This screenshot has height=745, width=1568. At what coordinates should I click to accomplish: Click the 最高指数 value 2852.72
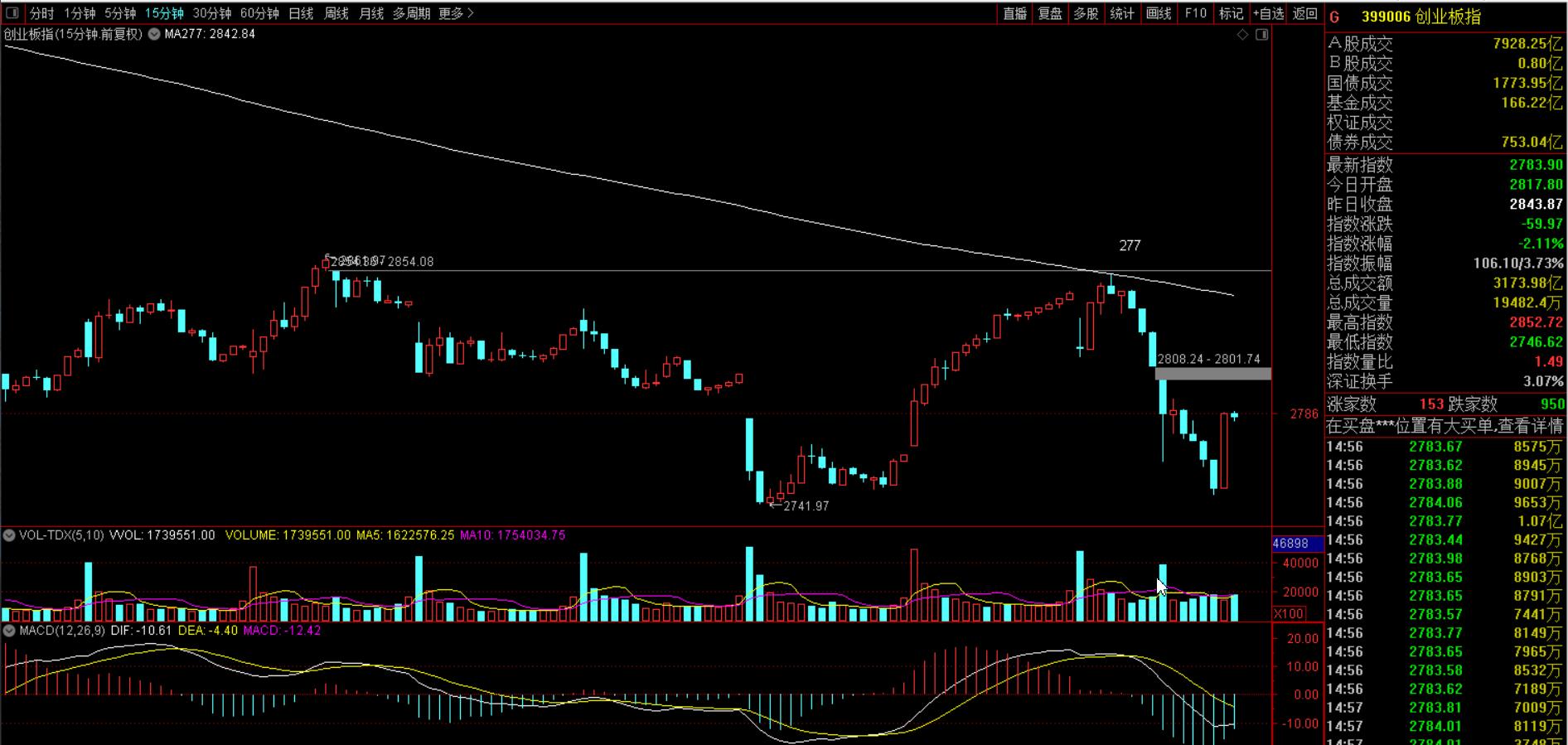[1536, 322]
